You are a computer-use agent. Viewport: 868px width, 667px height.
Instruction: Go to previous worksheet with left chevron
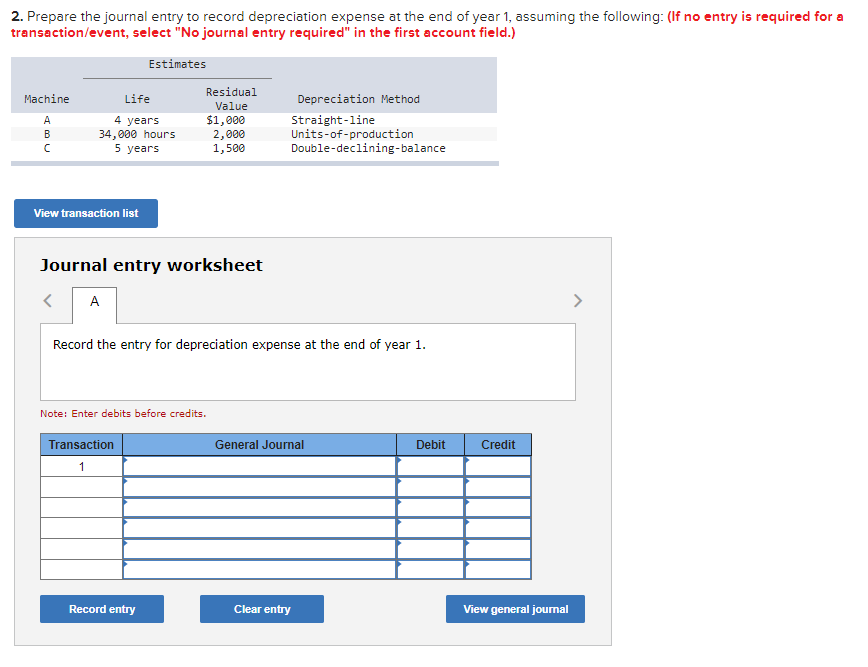pyautogui.click(x=48, y=301)
